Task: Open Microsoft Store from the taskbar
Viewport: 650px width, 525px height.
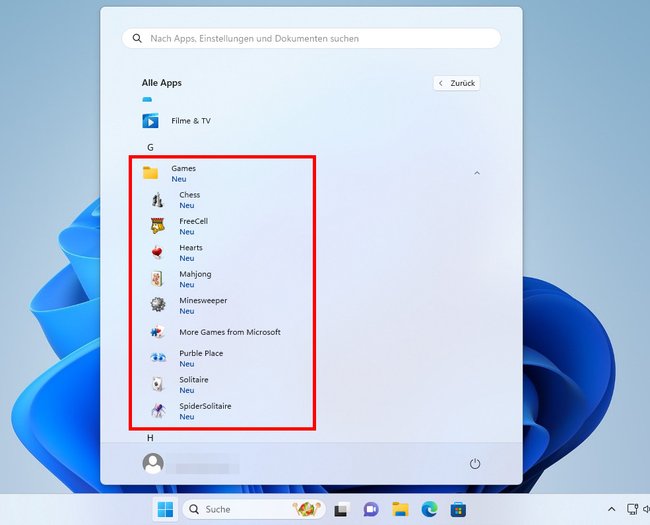Action: click(458, 509)
